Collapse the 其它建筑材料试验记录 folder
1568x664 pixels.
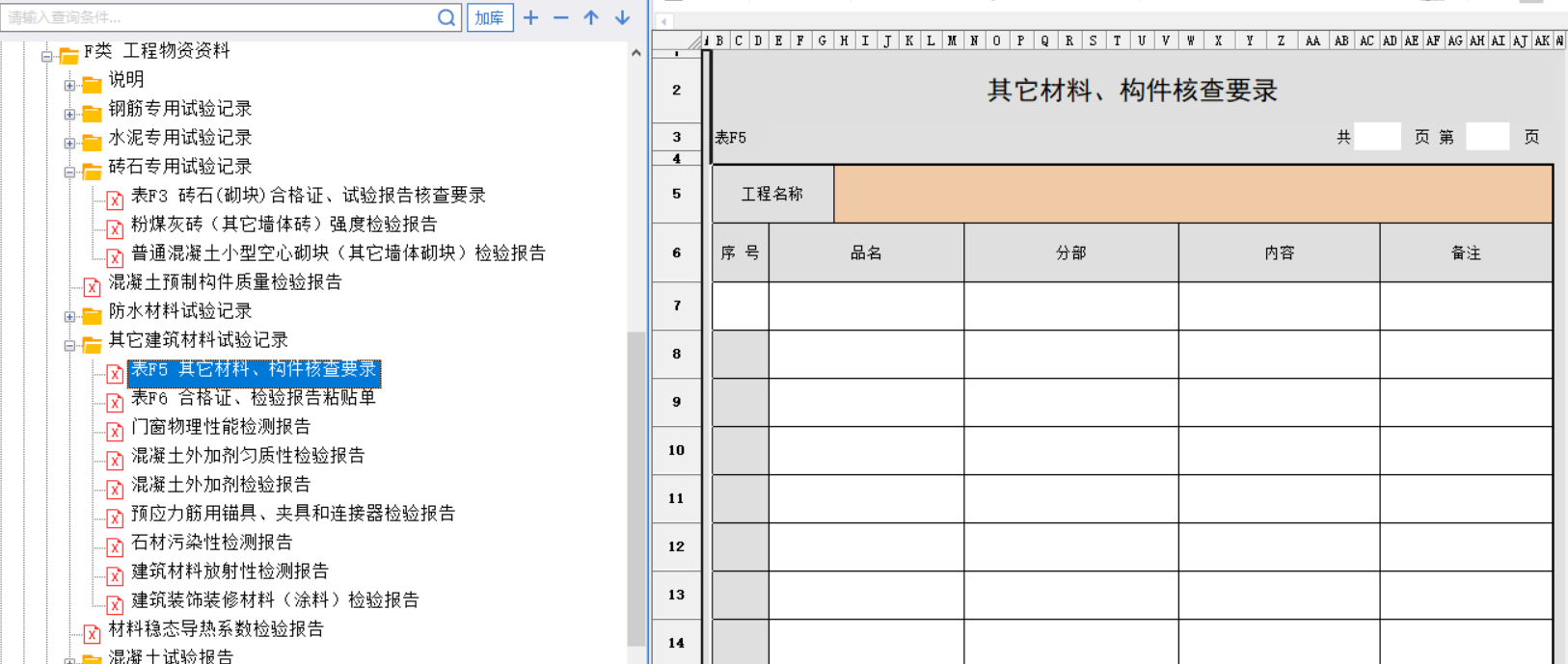tap(69, 346)
